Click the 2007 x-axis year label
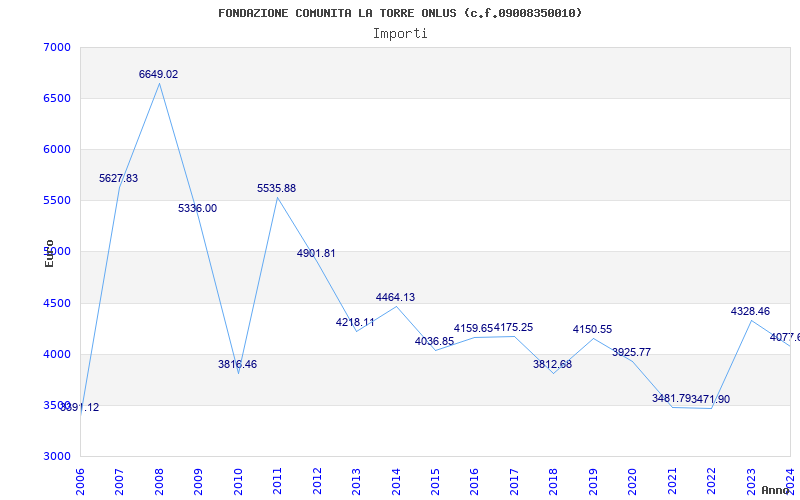The width and height of the screenshot is (800, 500). (119, 481)
